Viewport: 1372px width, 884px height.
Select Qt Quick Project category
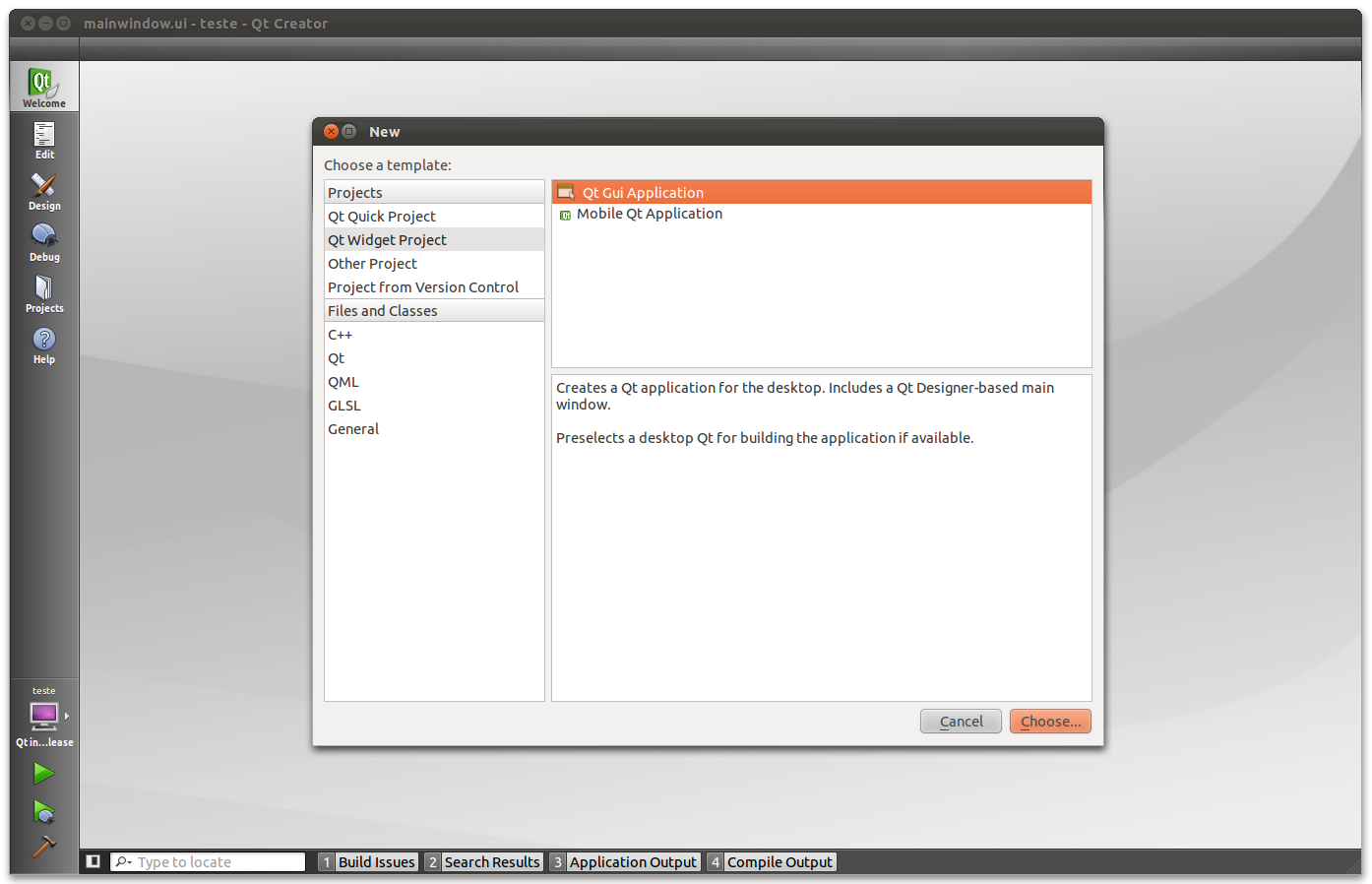434,217
